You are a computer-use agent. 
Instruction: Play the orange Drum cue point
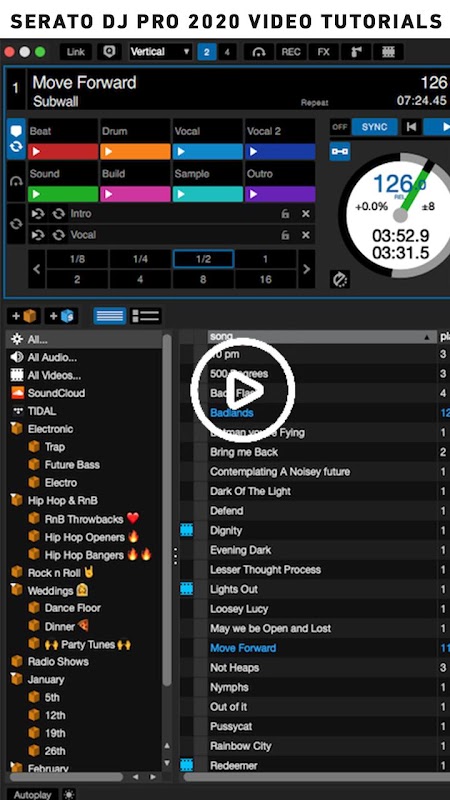click(136, 152)
